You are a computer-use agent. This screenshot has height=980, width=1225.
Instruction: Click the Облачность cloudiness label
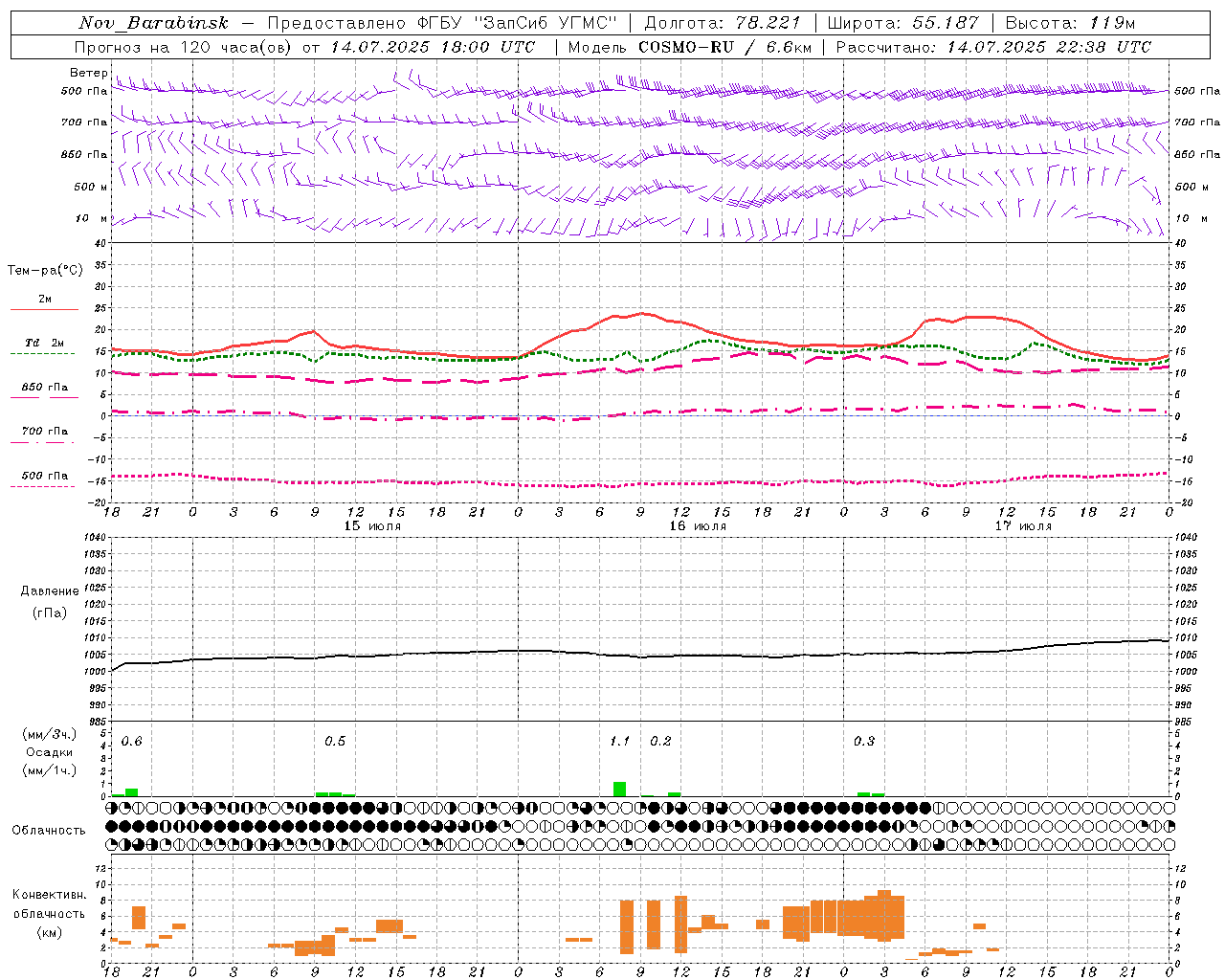coord(49,831)
